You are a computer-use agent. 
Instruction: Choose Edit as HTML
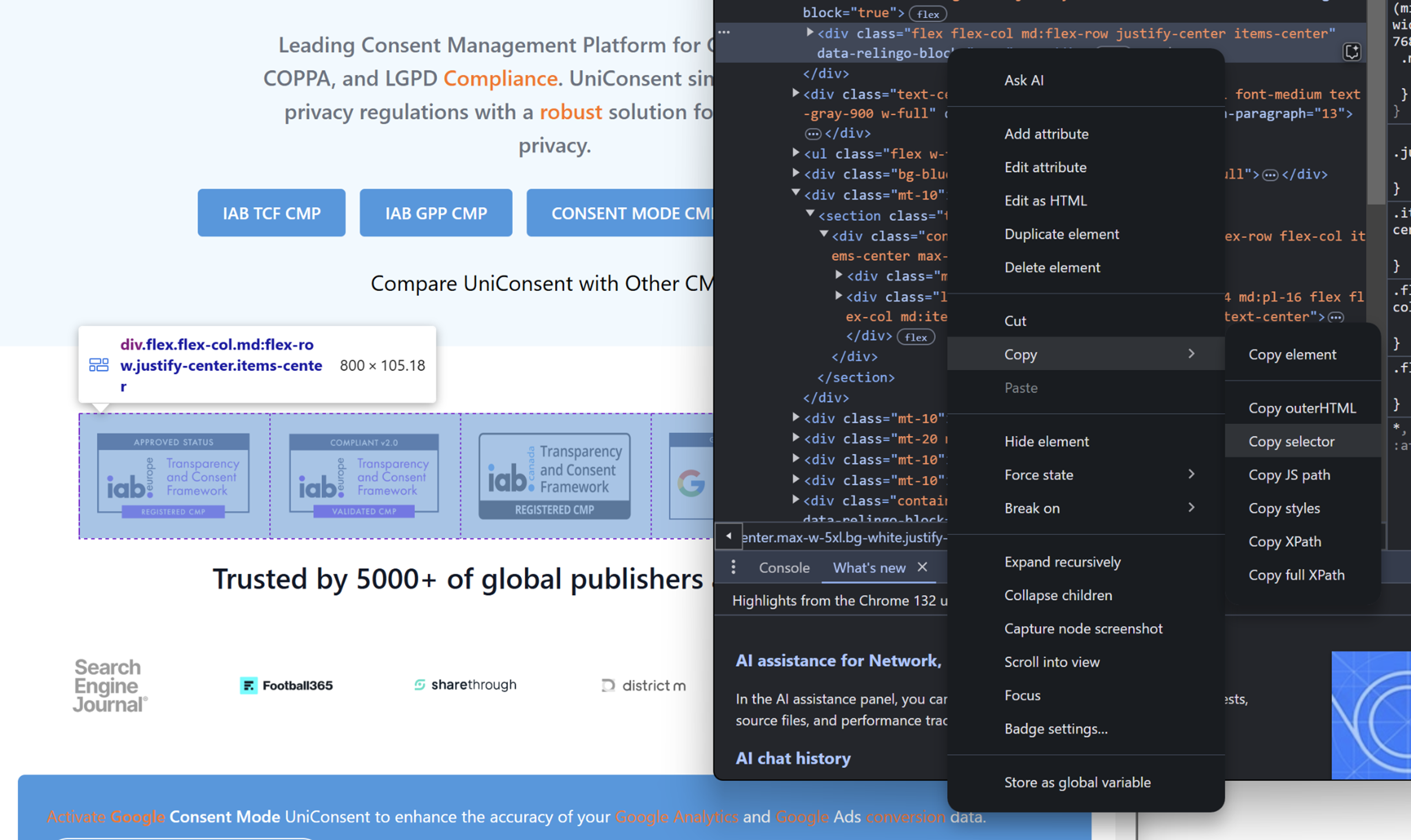click(1086, 201)
